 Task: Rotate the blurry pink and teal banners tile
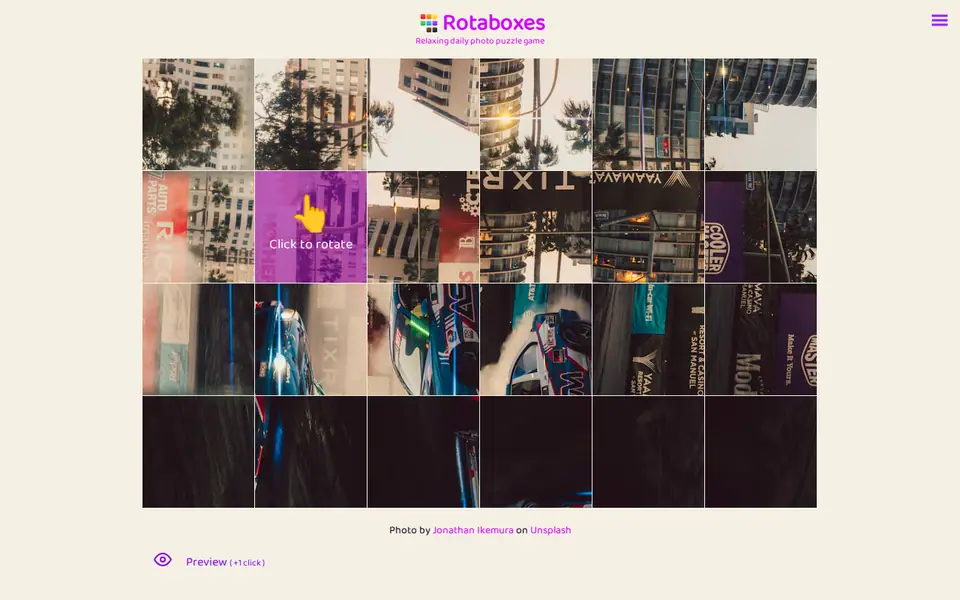point(198,339)
